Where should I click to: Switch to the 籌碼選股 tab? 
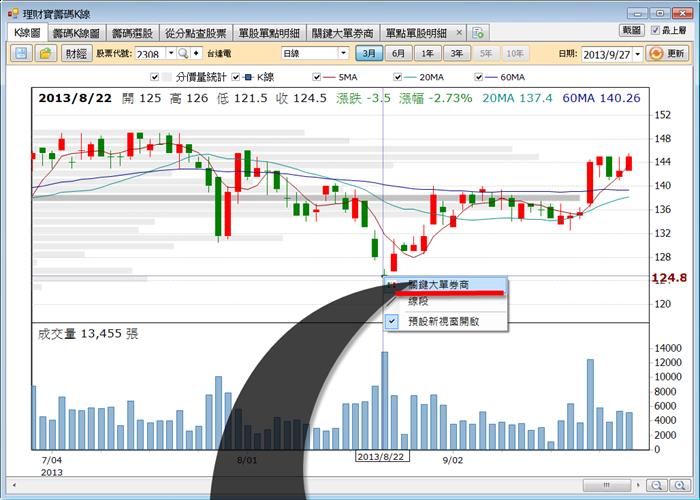click(x=132, y=33)
